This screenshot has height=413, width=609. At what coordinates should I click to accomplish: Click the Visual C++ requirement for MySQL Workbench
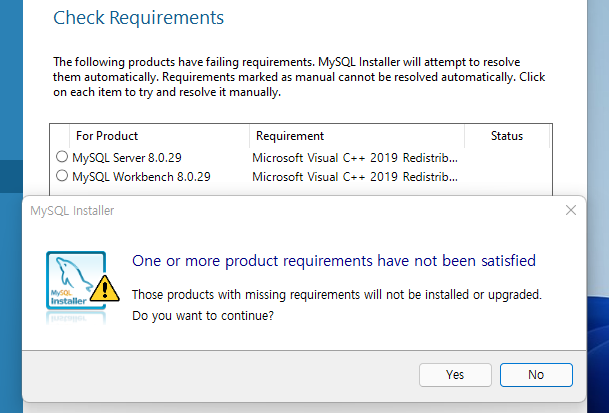(x=355, y=177)
